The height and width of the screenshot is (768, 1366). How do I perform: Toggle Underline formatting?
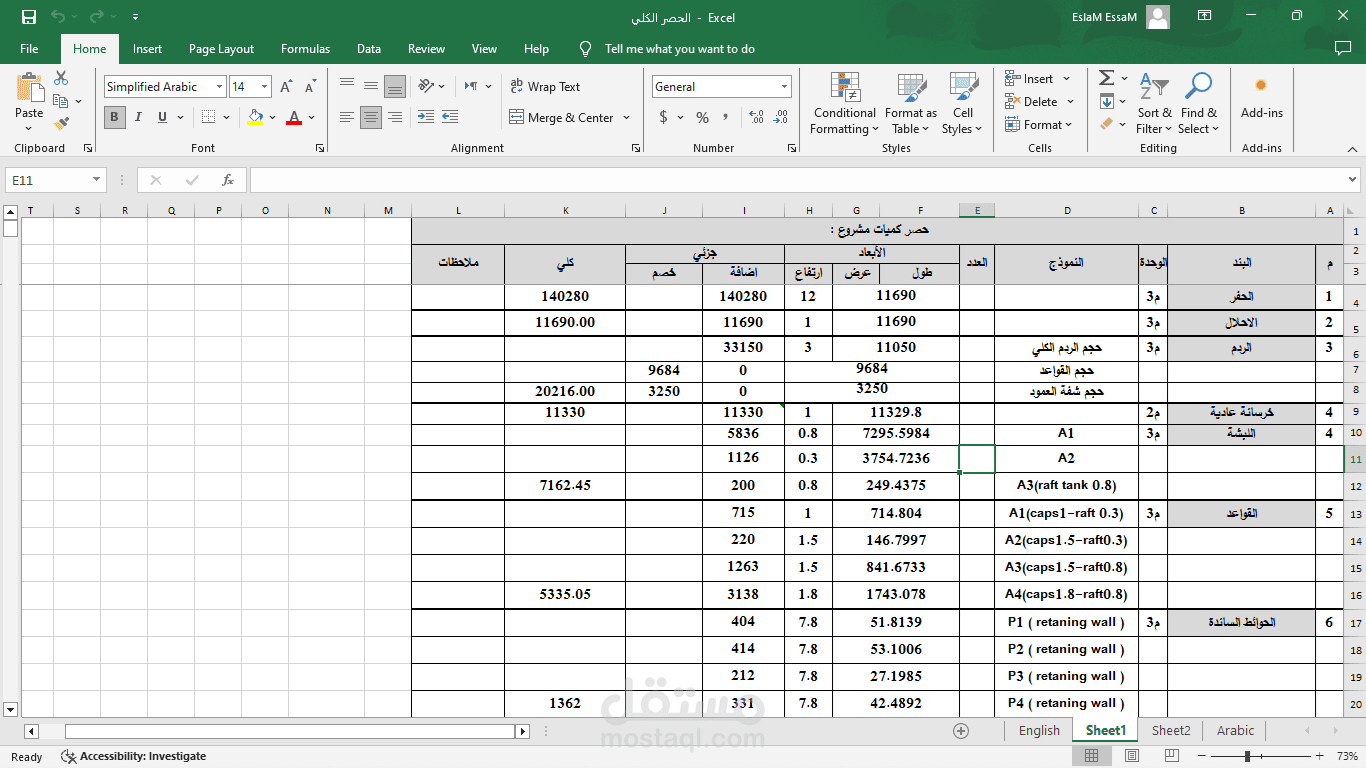tap(163, 117)
